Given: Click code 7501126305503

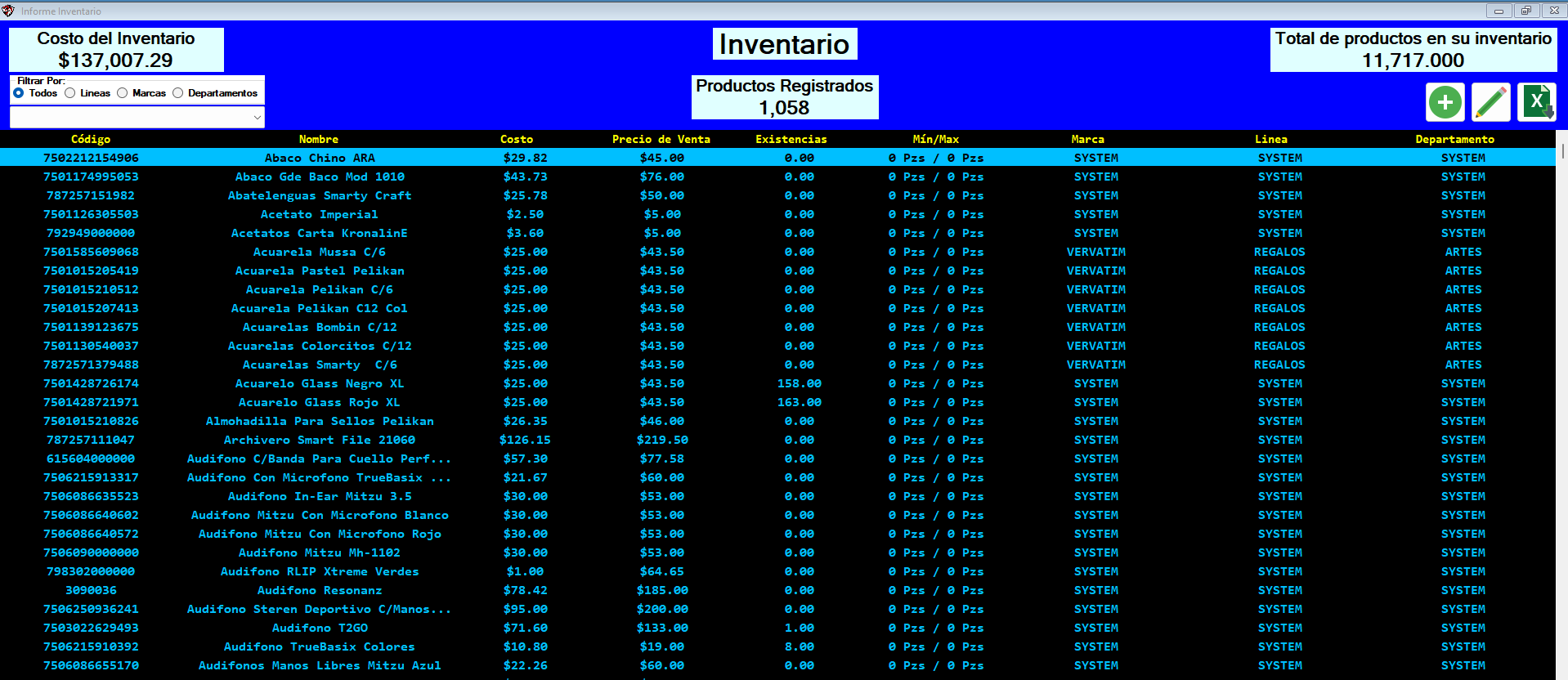Looking at the screenshot, I should pos(91,214).
